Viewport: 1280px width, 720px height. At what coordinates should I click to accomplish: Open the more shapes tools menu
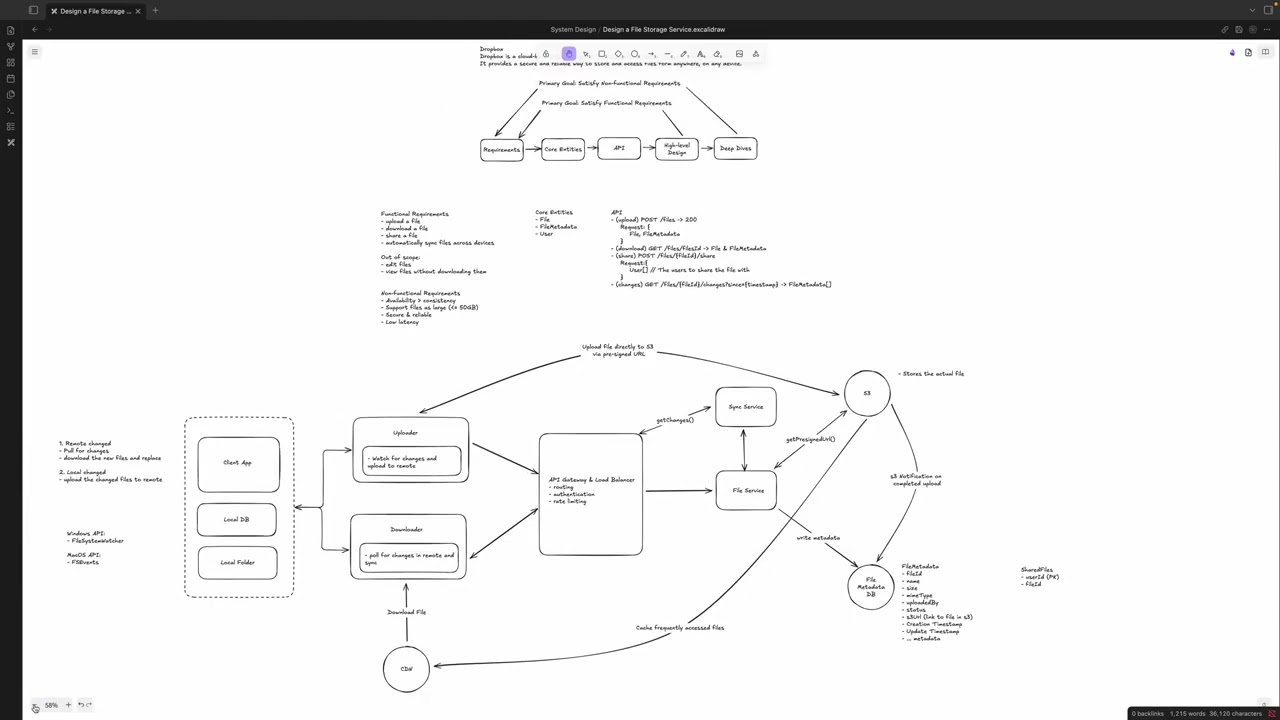click(756, 54)
